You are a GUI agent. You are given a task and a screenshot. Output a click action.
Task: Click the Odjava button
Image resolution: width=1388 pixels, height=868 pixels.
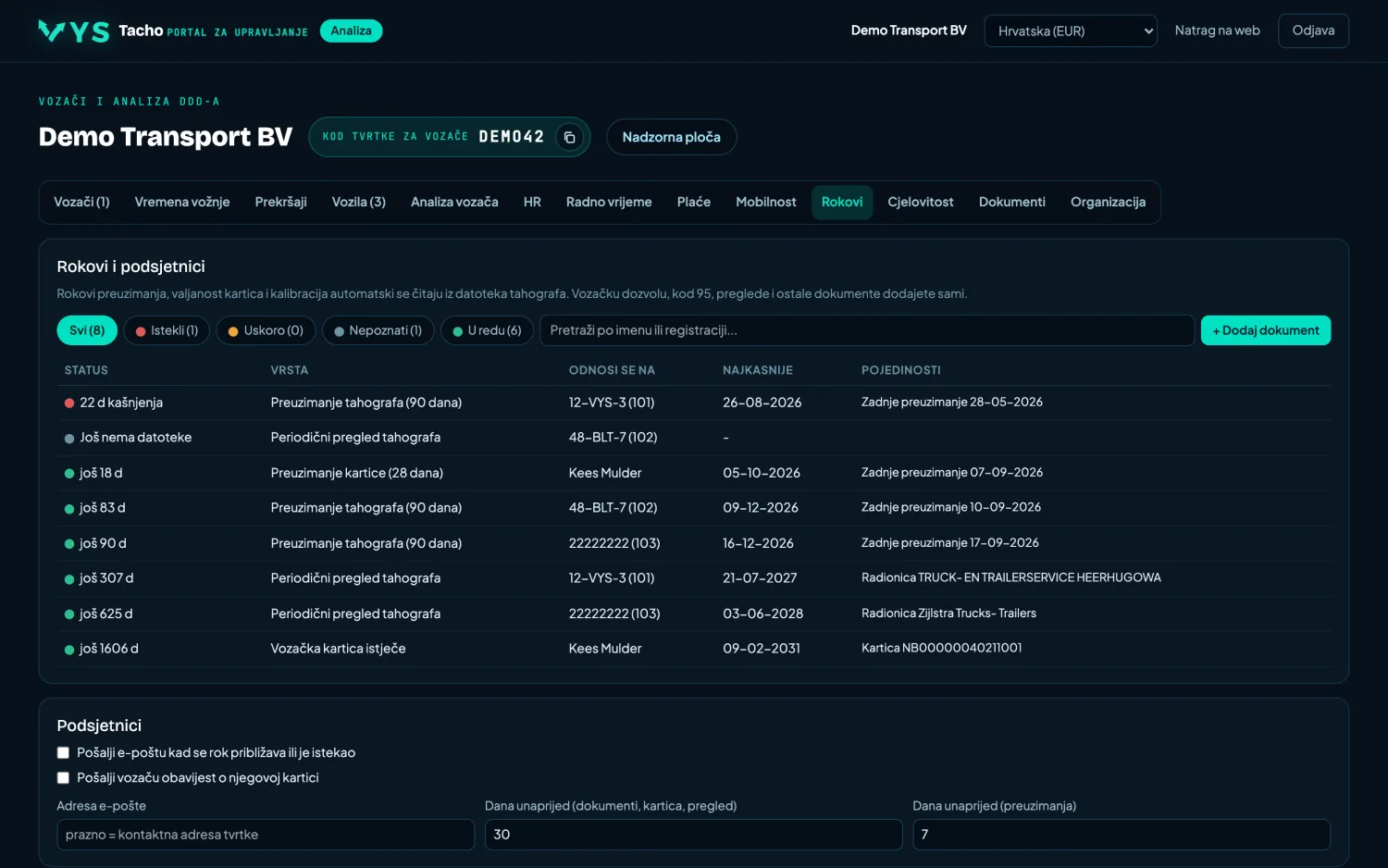click(x=1313, y=31)
